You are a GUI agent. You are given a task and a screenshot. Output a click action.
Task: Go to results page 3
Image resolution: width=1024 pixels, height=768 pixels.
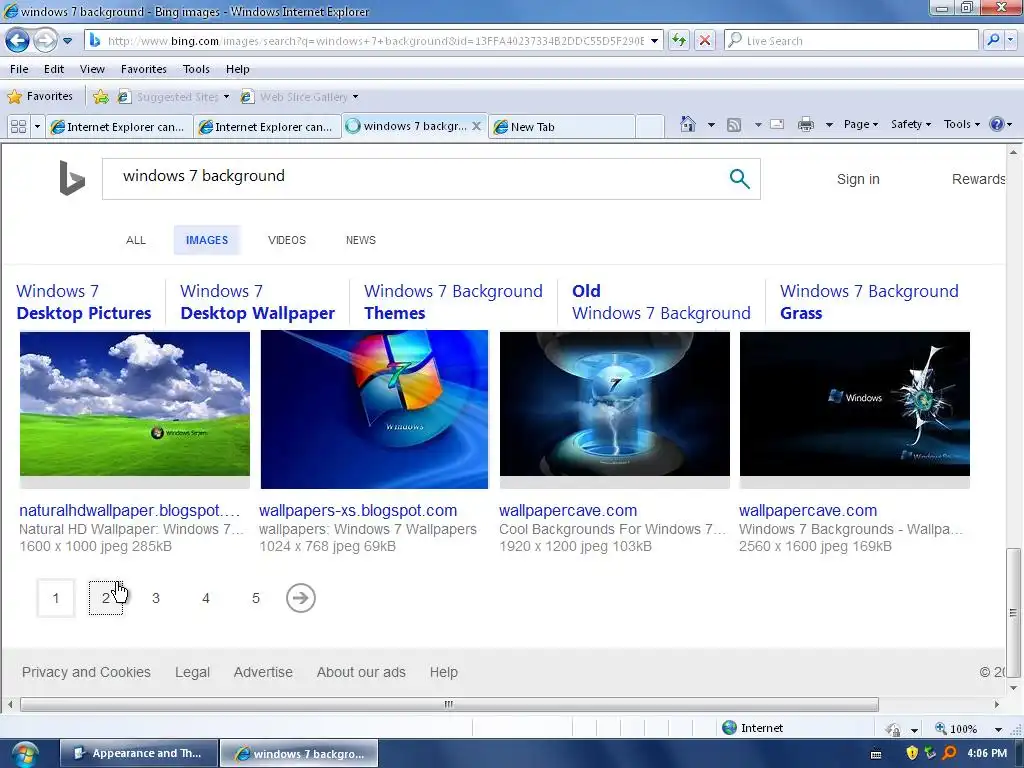tap(155, 598)
